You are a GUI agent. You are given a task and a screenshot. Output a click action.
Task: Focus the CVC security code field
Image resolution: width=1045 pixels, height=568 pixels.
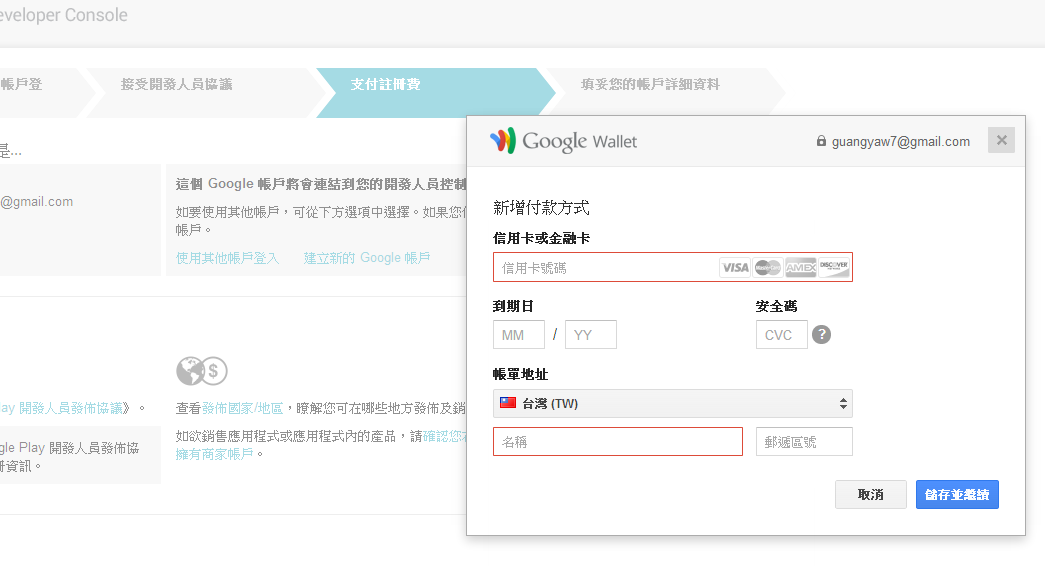click(x=782, y=335)
